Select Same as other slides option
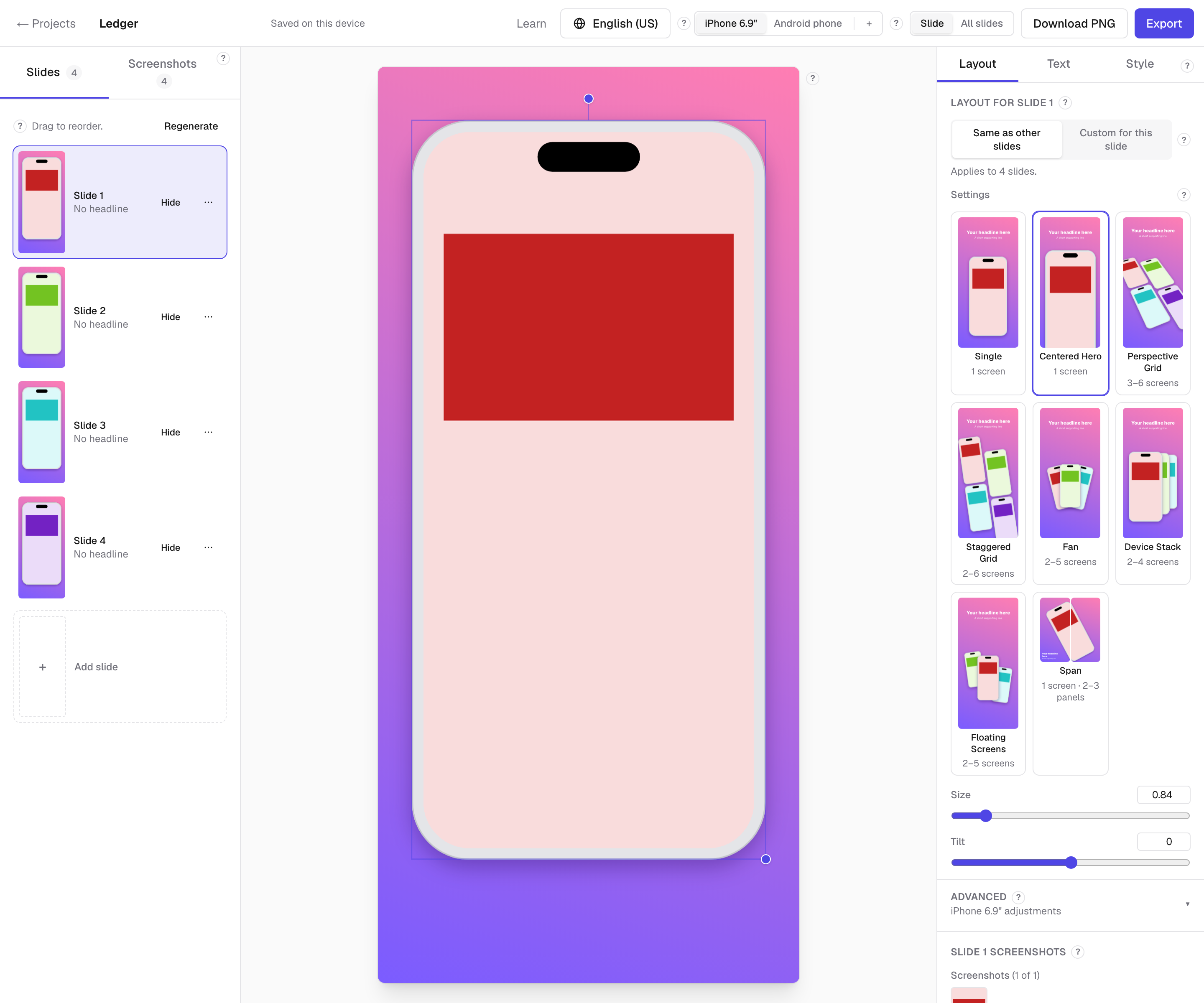The width and height of the screenshot is (1204, 1003). pyautogui.click(x=1006, y=139)
